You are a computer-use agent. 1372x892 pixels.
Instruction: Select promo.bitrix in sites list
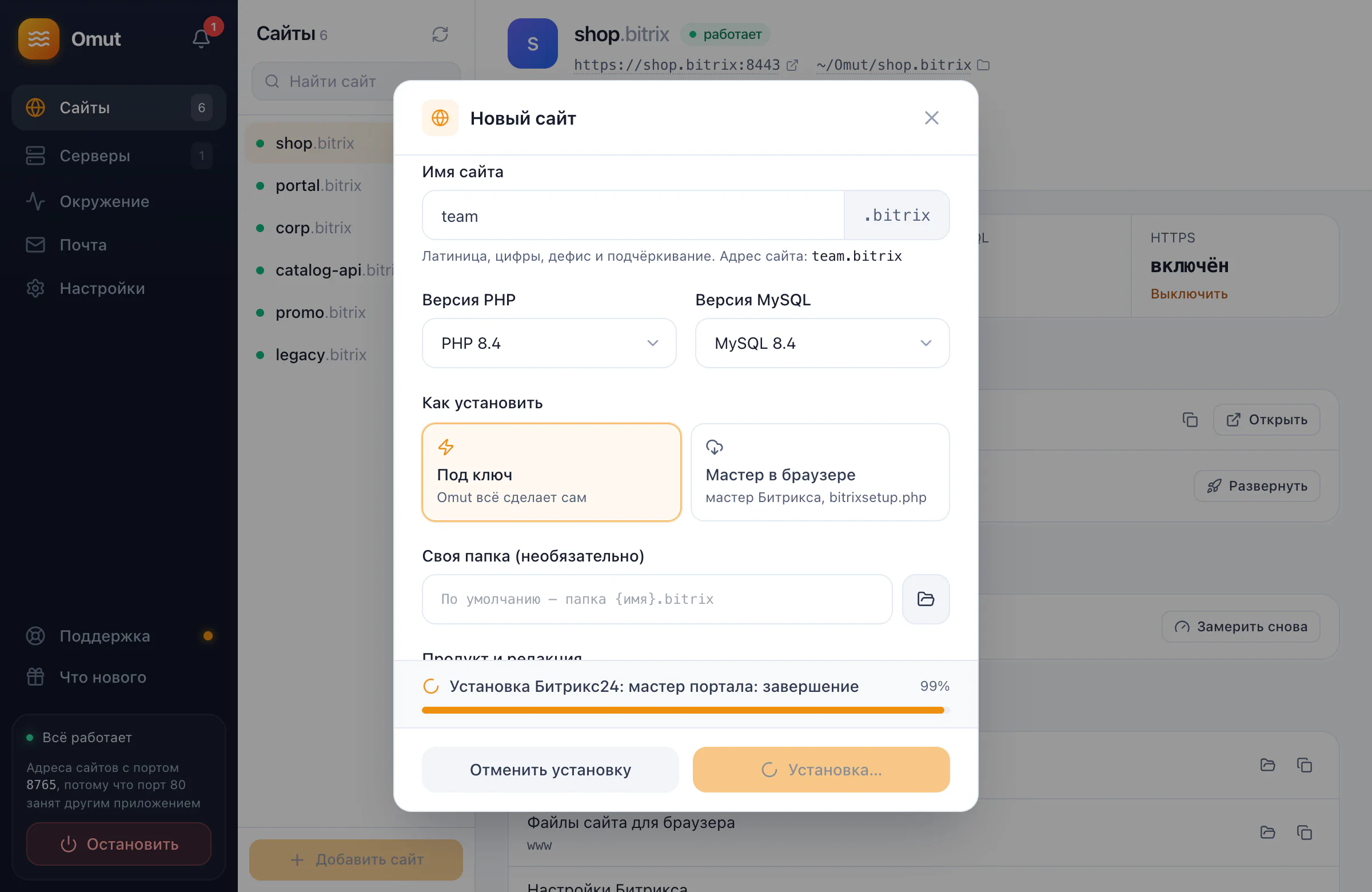tap(319, 312)
